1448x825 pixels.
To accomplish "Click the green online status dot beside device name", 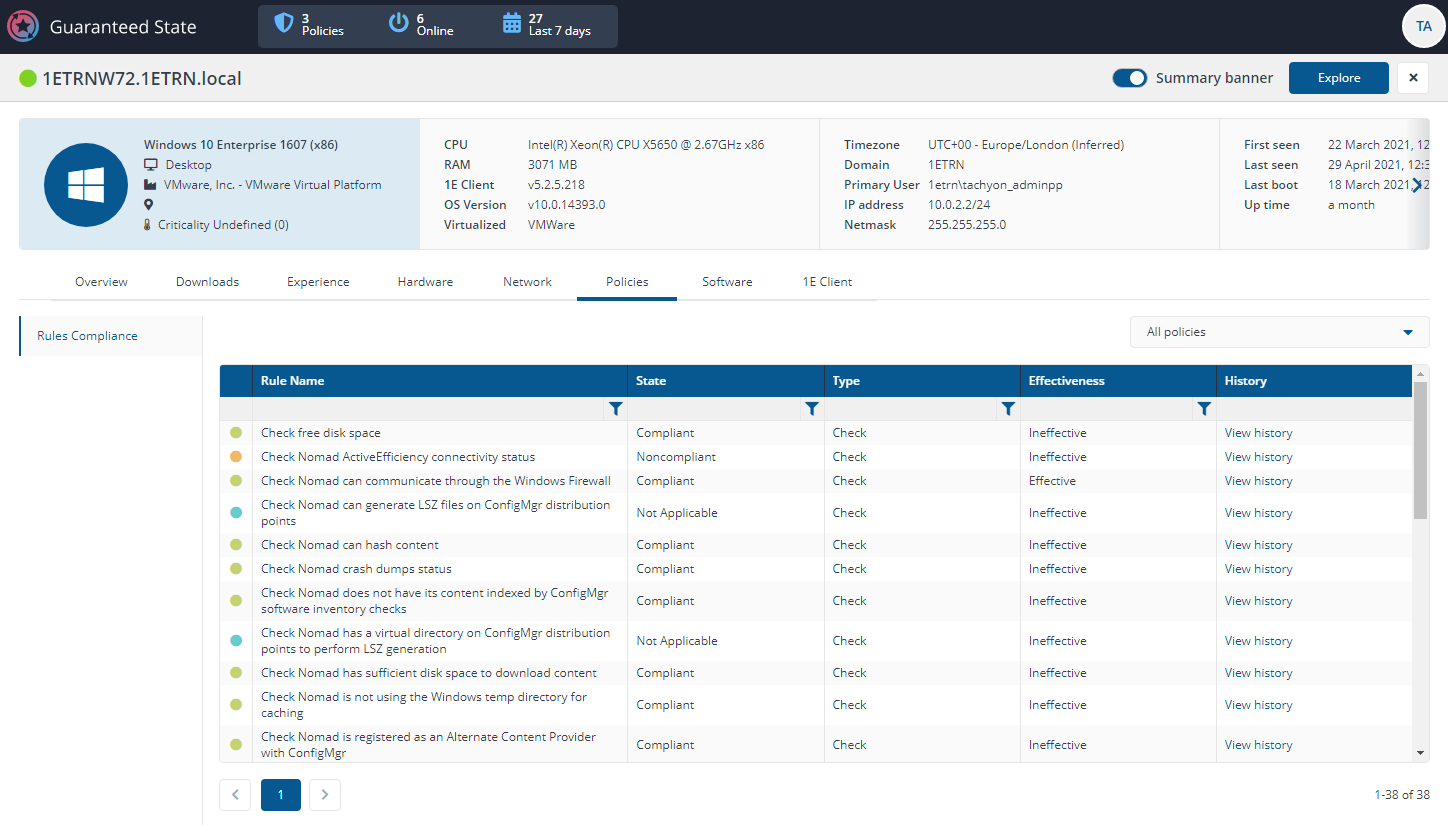I will 28,78.
